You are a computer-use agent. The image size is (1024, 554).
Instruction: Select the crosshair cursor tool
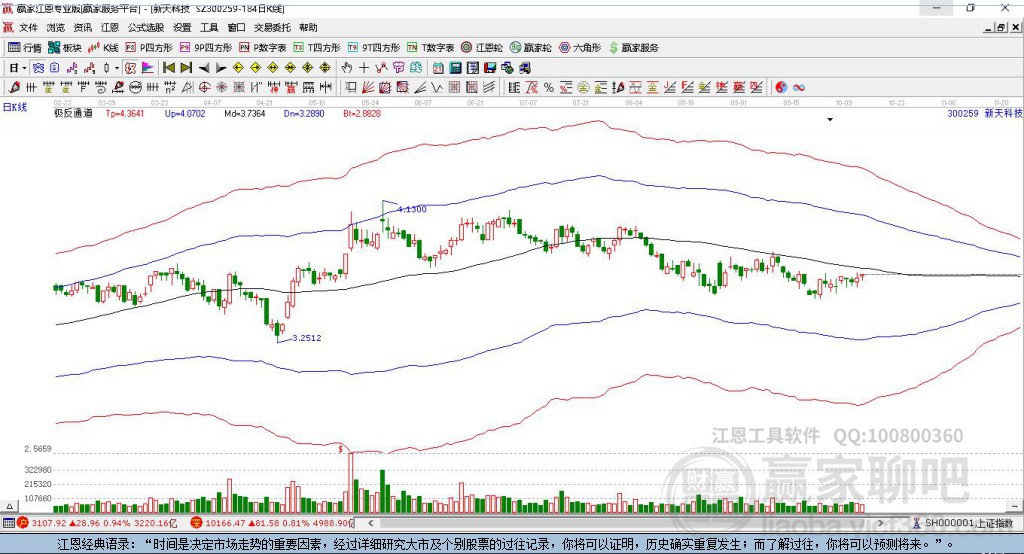pos(364,68)
